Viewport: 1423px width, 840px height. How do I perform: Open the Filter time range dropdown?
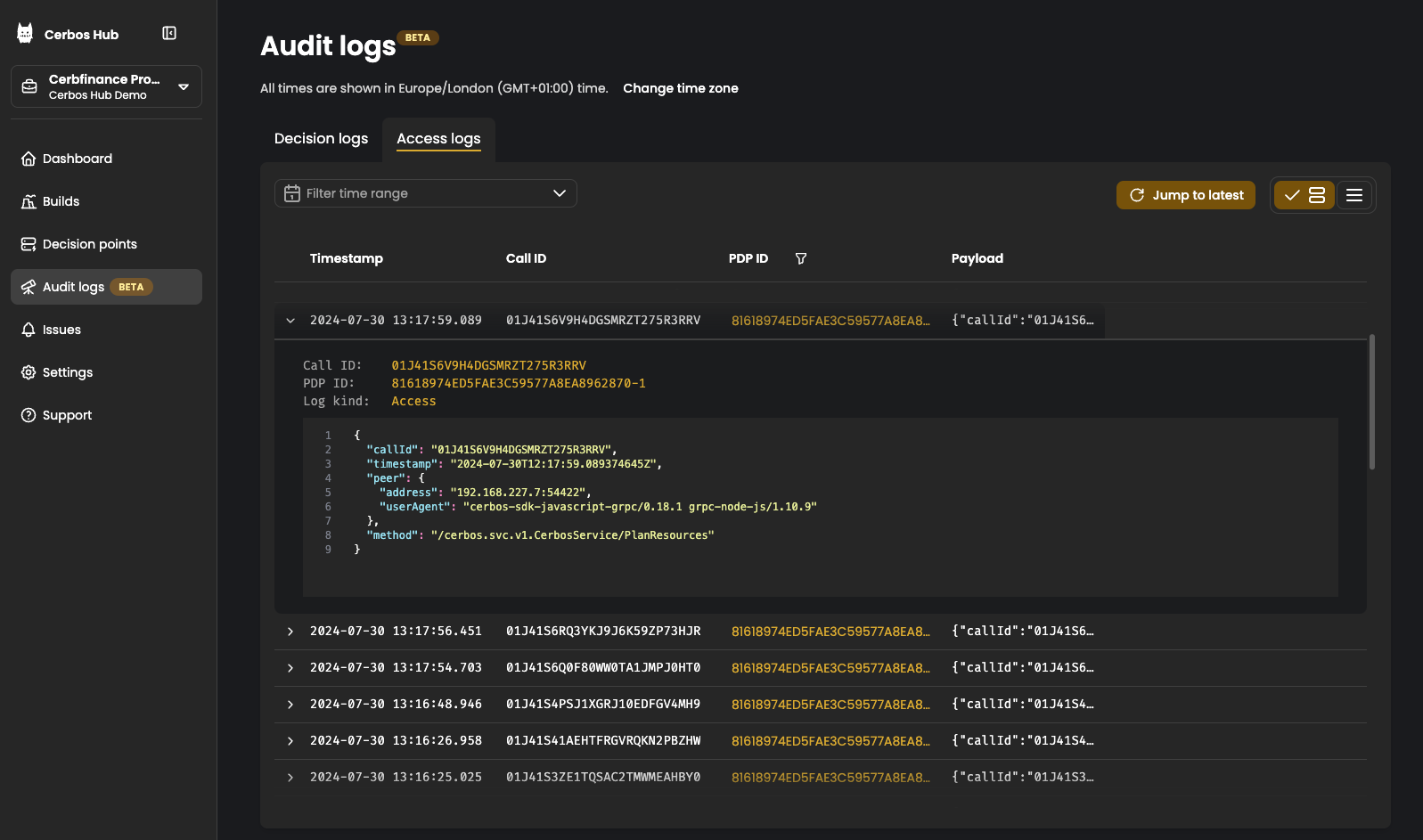[426, 193]
